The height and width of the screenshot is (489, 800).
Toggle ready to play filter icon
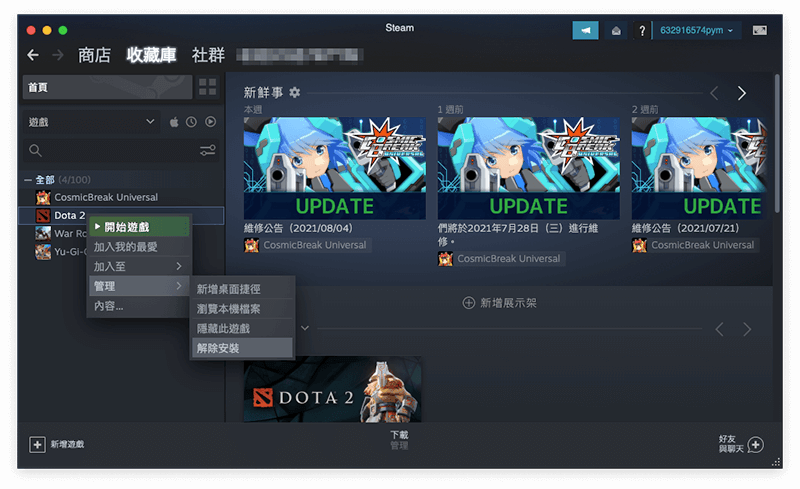pos(210,122)
